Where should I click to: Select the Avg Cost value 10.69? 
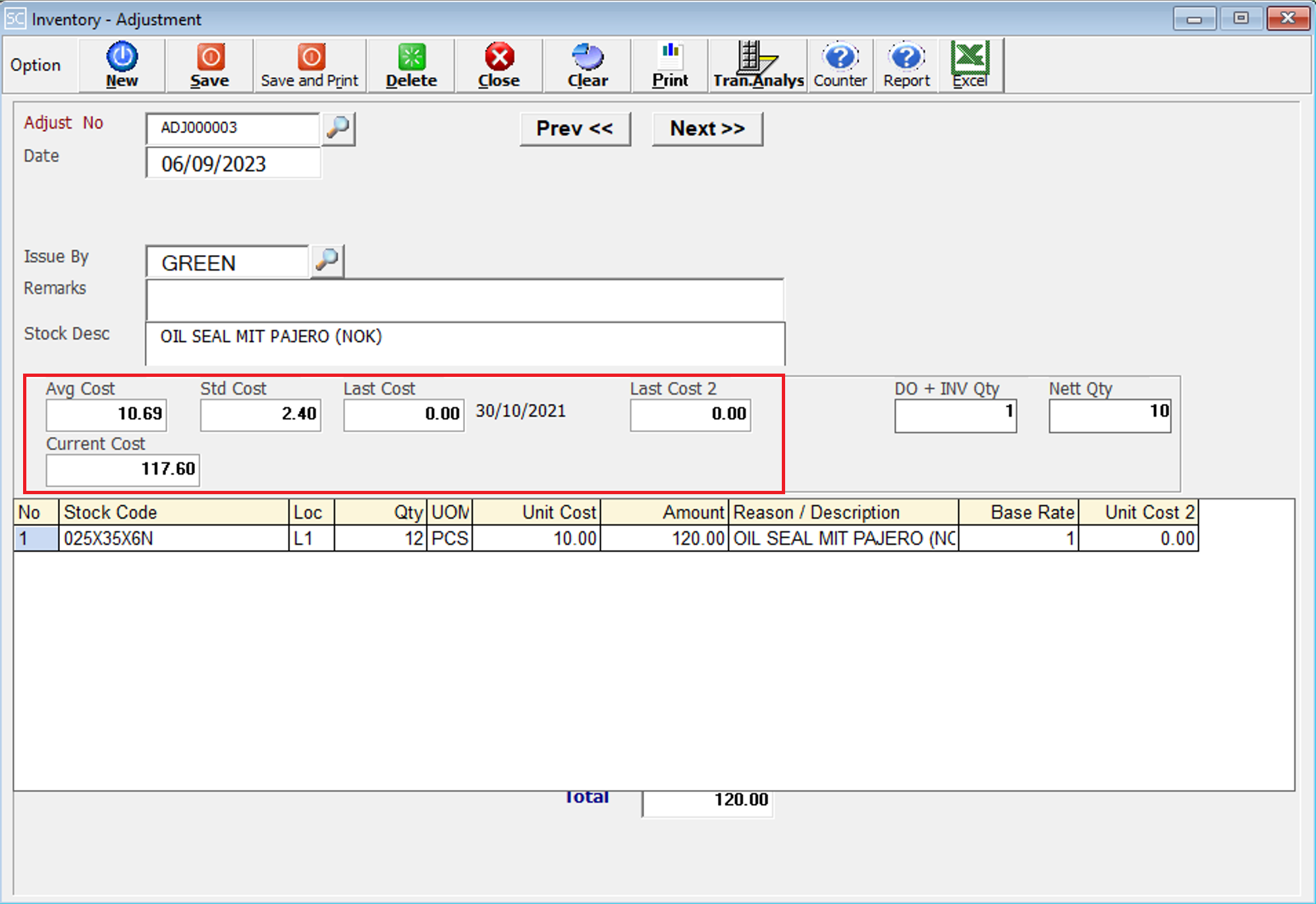coord(106,414)
